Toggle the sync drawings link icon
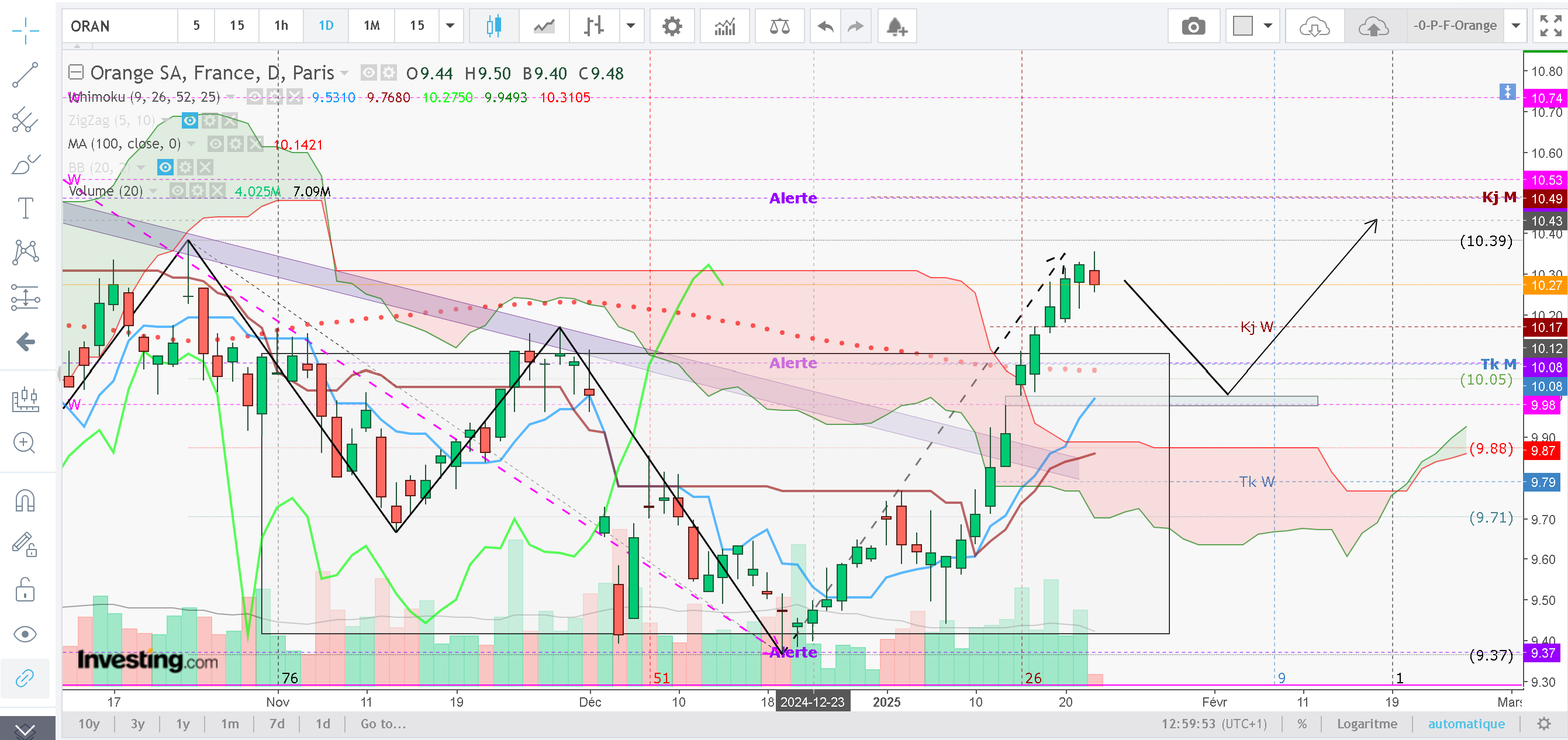The image size is (1568, 740). click(x=25, y=678)
